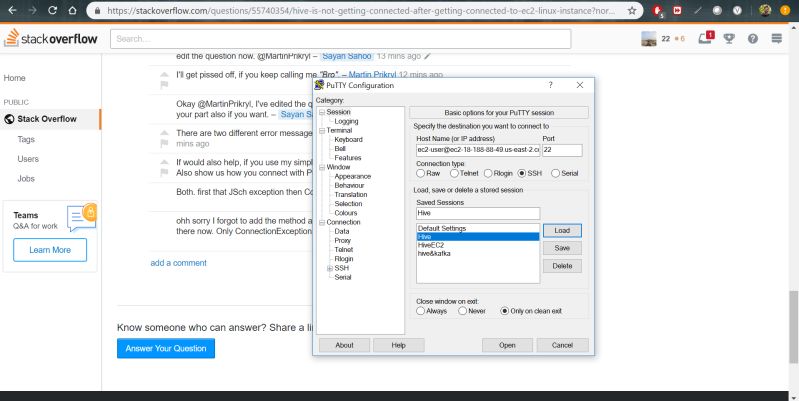Click the browser back arrow

click(12, 10)
